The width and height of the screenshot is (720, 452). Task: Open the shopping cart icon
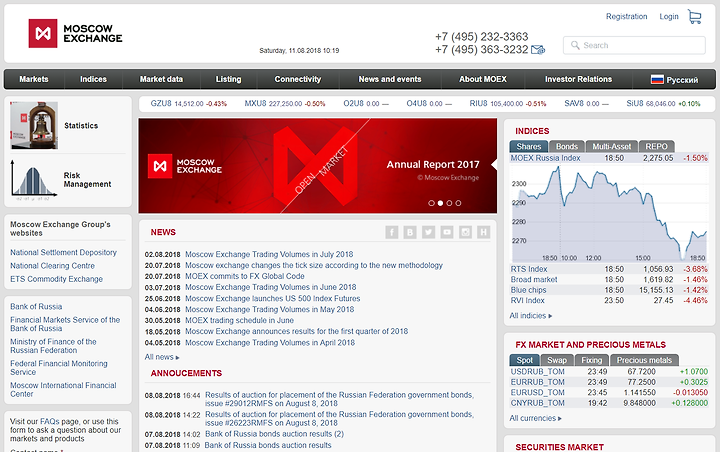pyautogui.click(x=694, y=17)
